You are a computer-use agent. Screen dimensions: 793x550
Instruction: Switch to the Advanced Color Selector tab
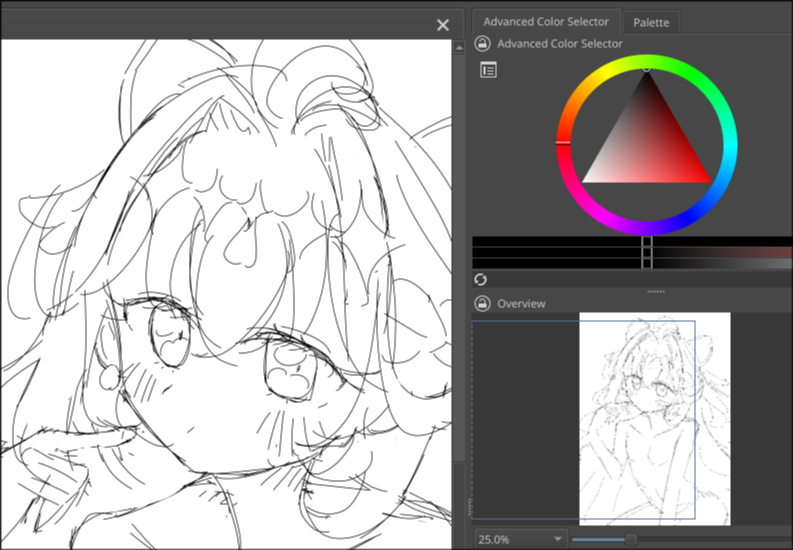click(x=546, y=22)
